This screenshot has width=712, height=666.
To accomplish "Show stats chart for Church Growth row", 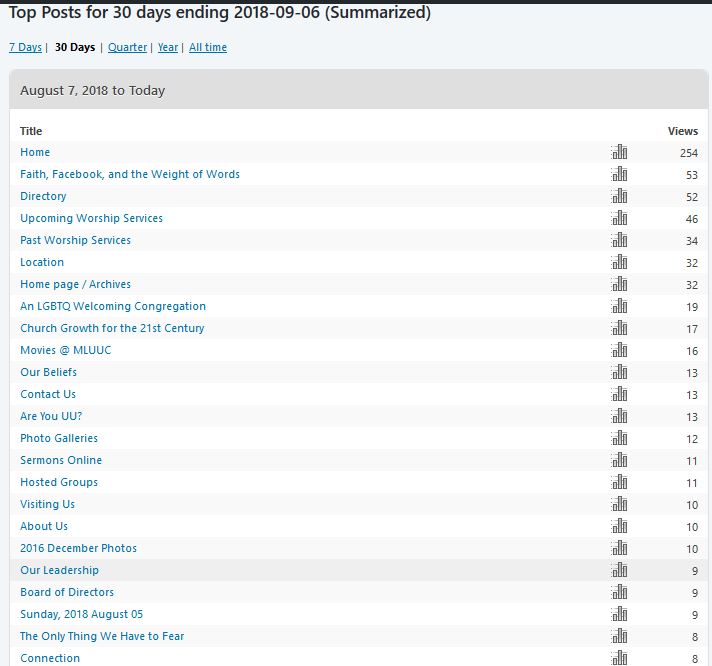I will tap(619, 328).
